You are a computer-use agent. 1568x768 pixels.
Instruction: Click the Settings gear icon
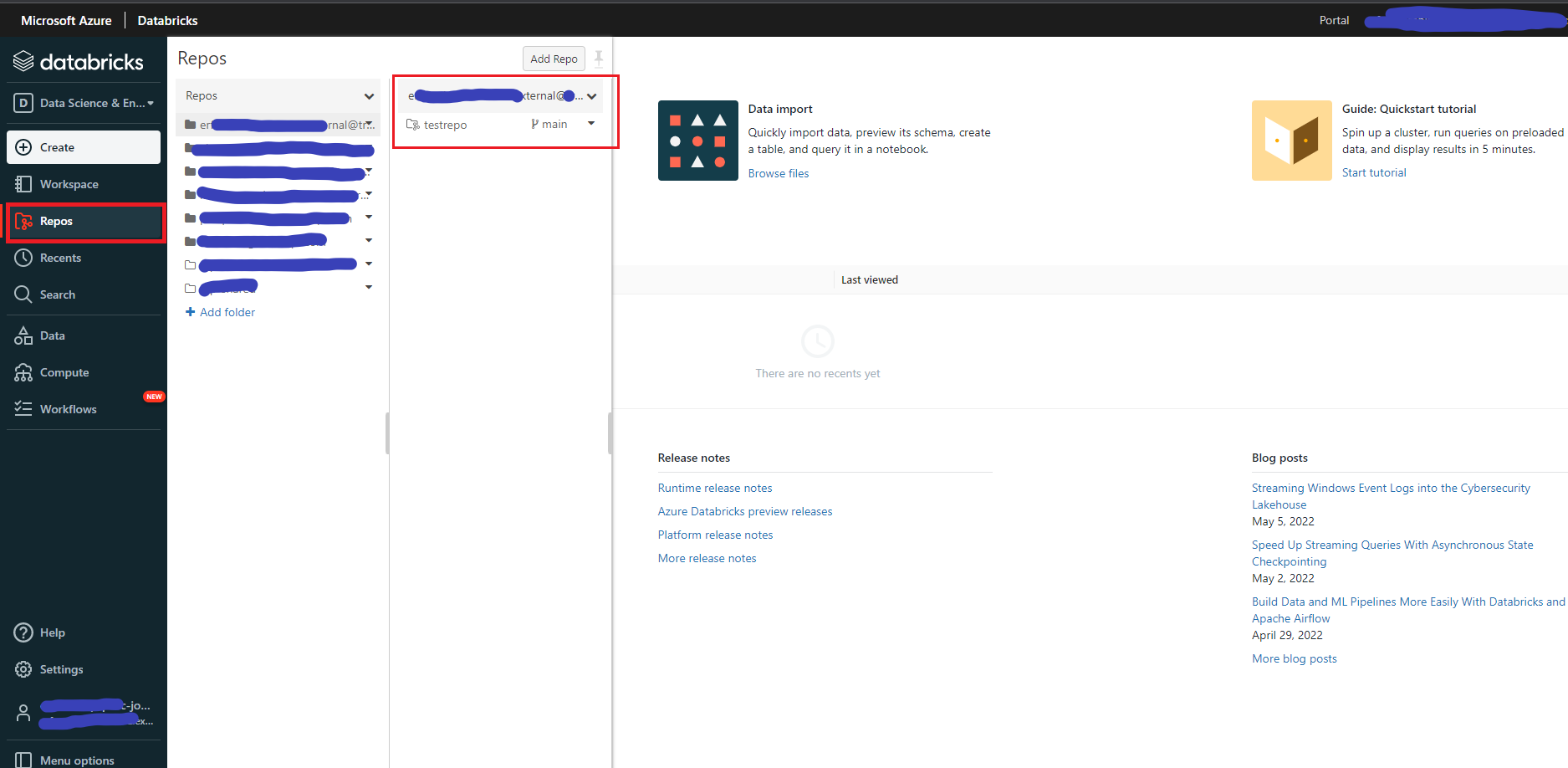point(23,669)
